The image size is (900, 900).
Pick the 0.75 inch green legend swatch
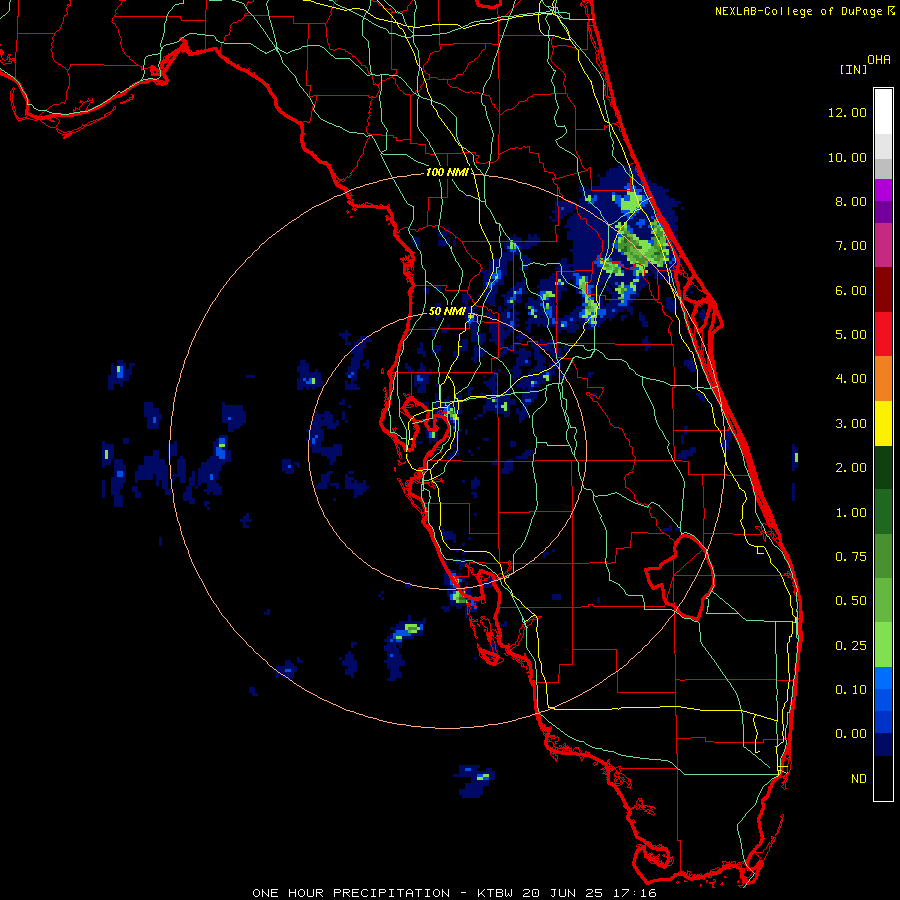tap(883, 556)
